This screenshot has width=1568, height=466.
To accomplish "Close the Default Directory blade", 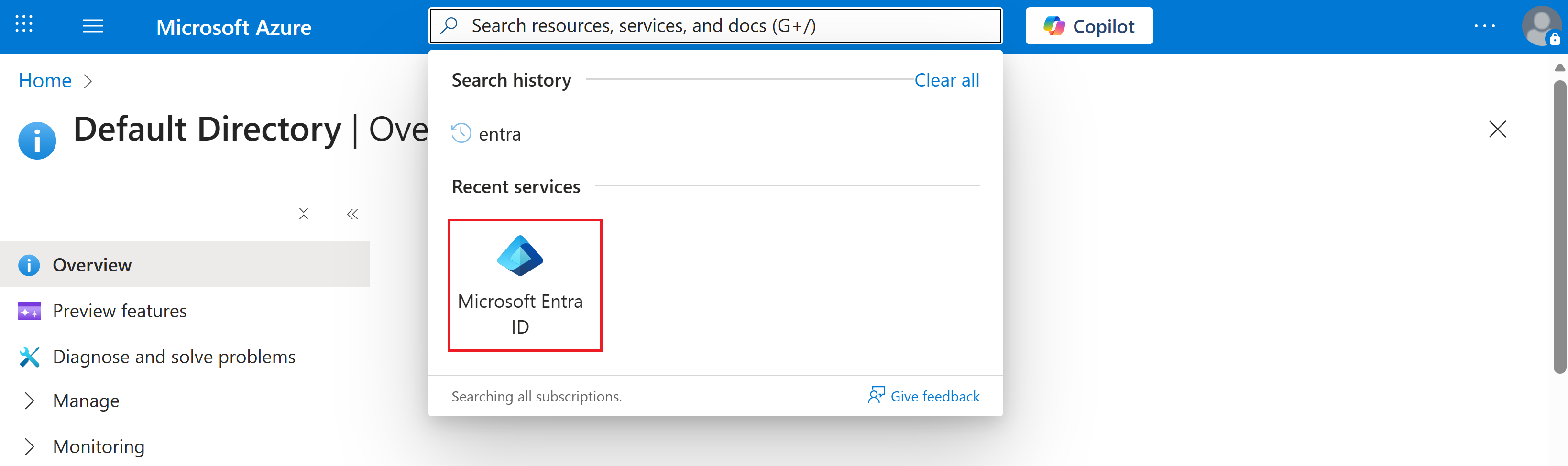I will click(x=1497, y=129).
